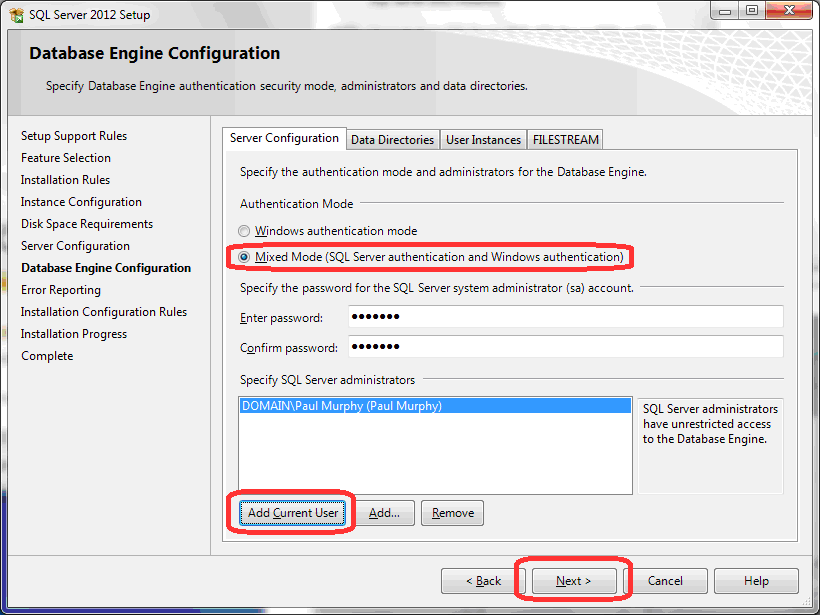Click the SQL Server Setup title bar icon

click(x=17, y=15)
